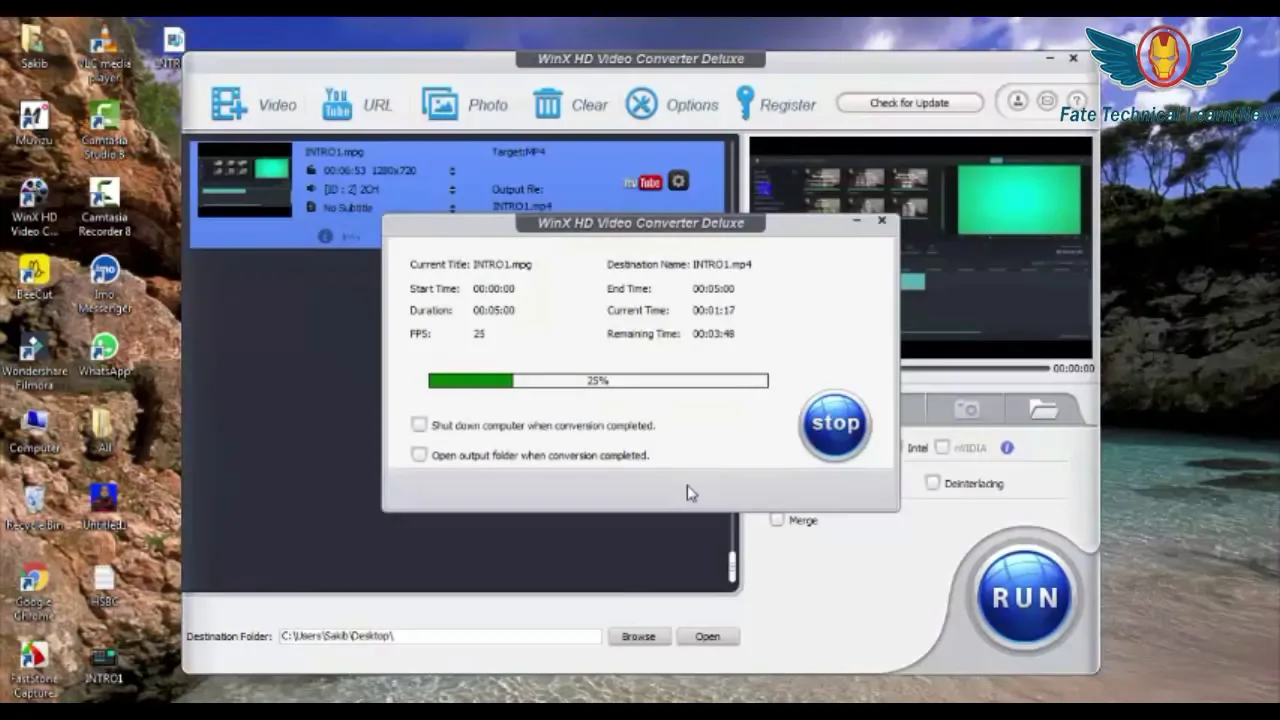The height and width of the screenshot is (720, 1280).
Task: Click the Destination Folder path field
Action: tap(440, 636)
